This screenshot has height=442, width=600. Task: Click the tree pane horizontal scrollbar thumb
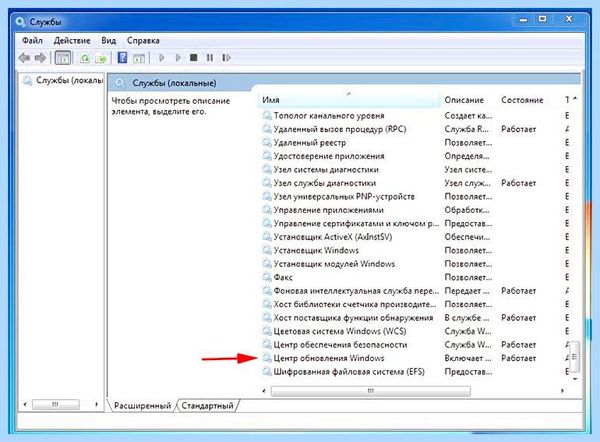tap(55, 404)
